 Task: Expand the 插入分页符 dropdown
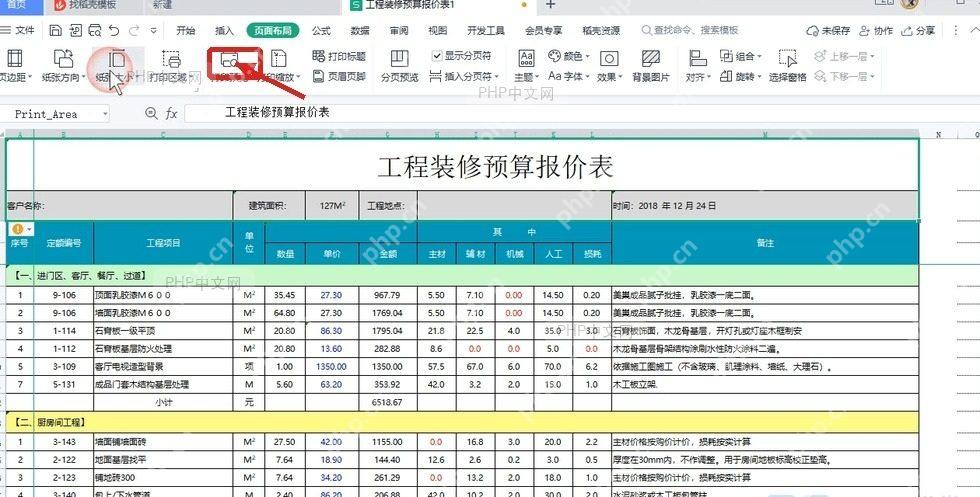[497, 77]
